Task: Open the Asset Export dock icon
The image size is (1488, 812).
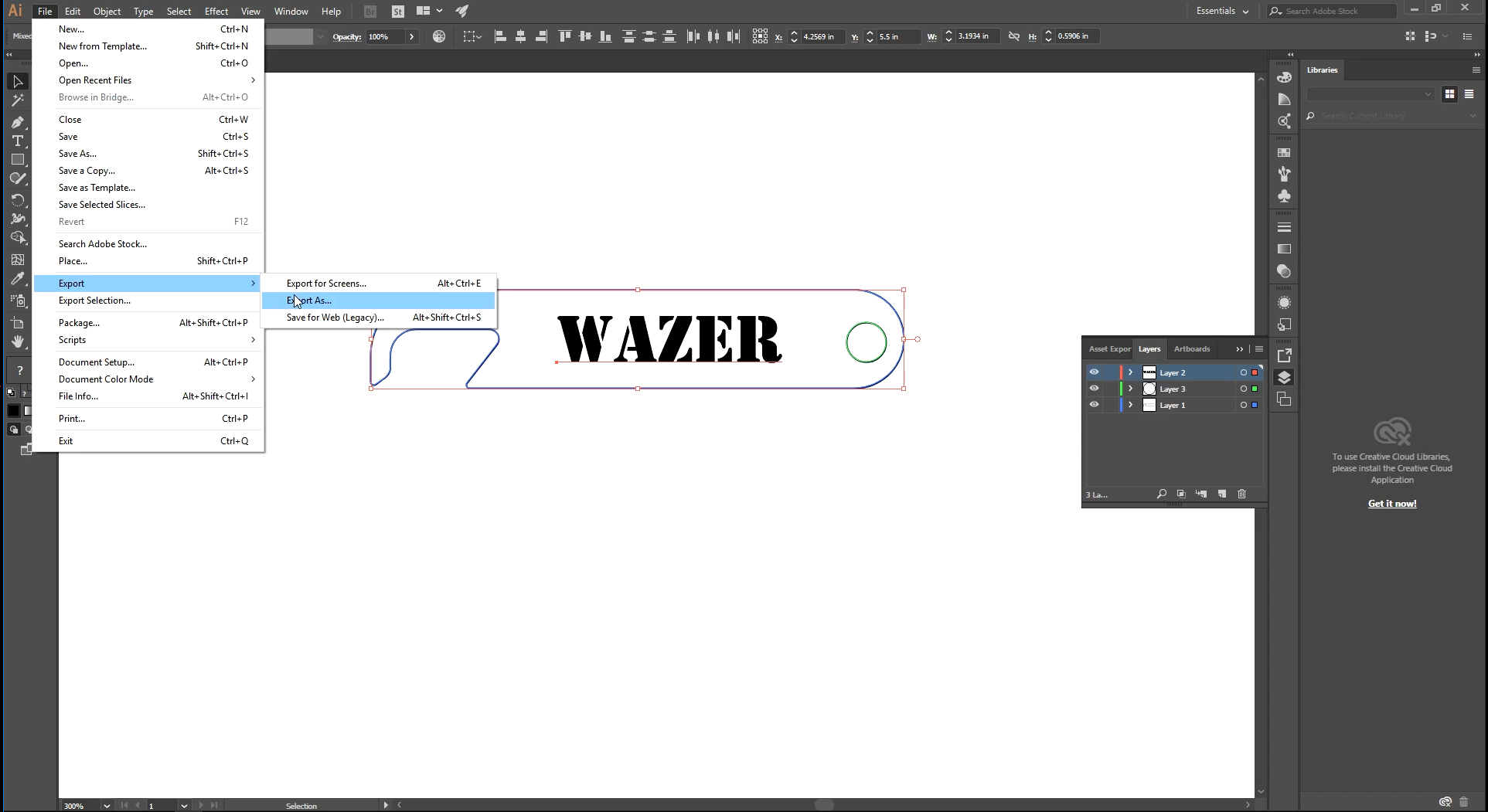Action: (1284, 355)
